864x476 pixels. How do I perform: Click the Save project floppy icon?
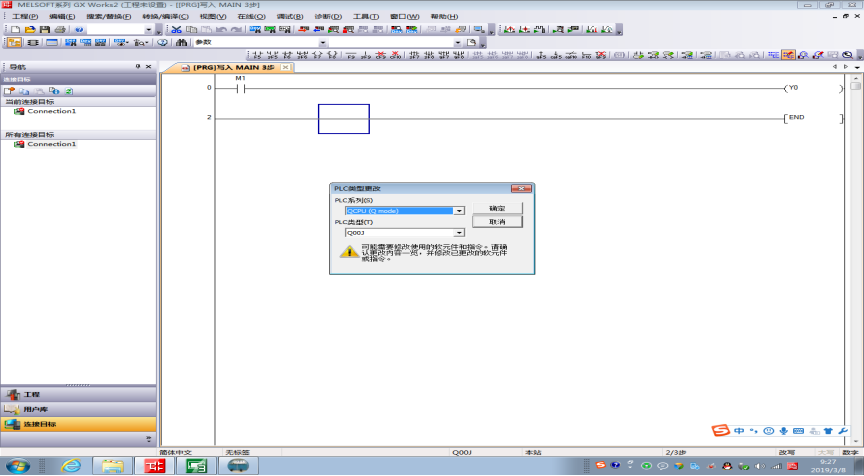[x=45, y=30]
